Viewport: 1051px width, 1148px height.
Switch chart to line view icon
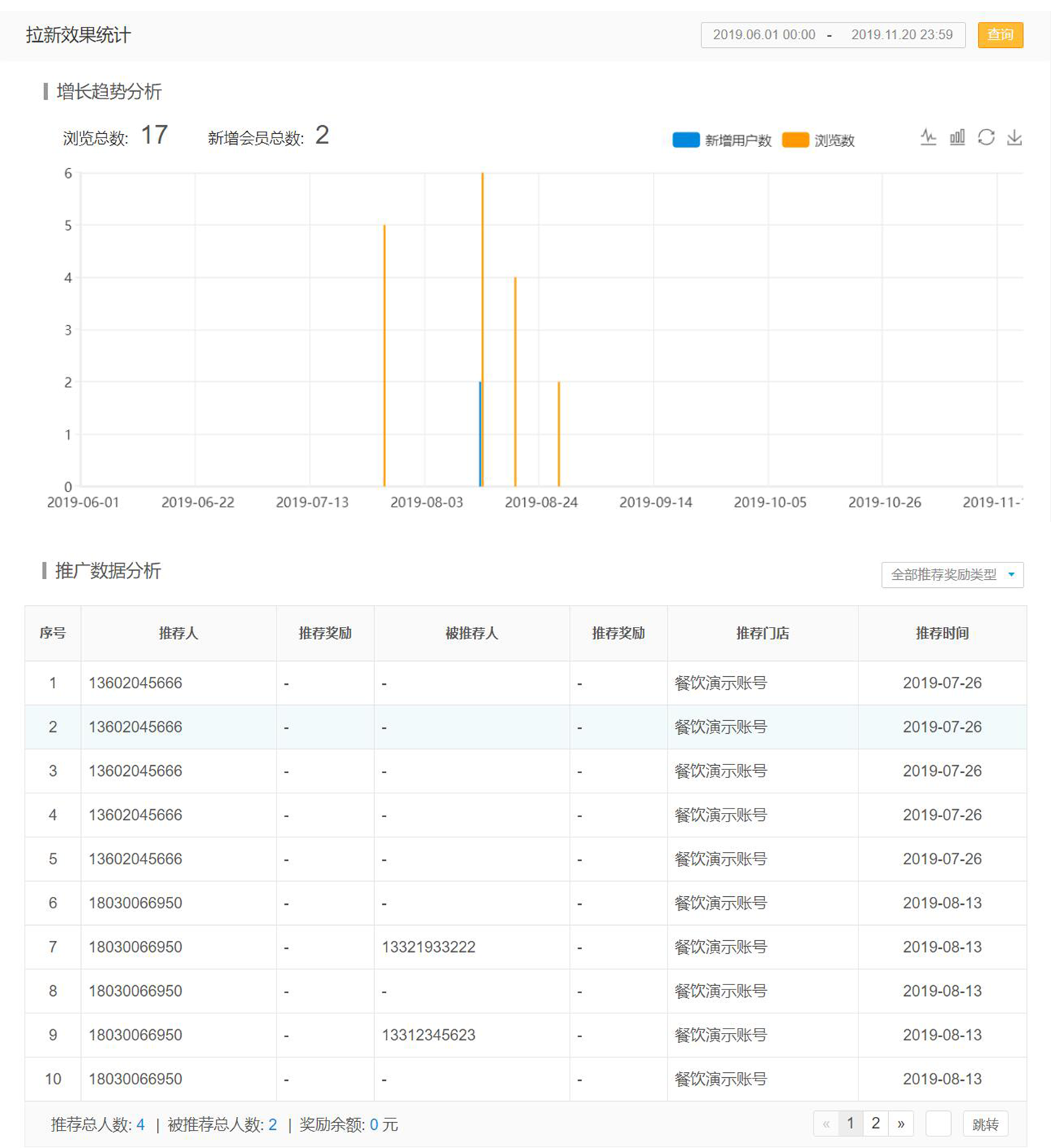pos(928,137)
